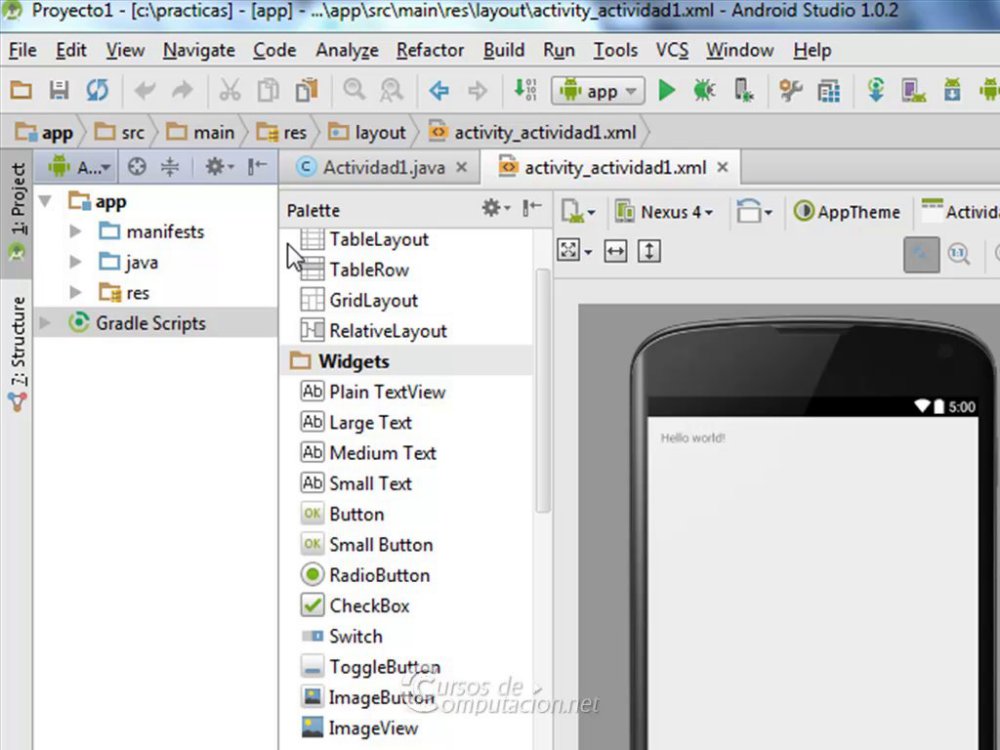Expand the res folder in tree

[x=75, y=292]
